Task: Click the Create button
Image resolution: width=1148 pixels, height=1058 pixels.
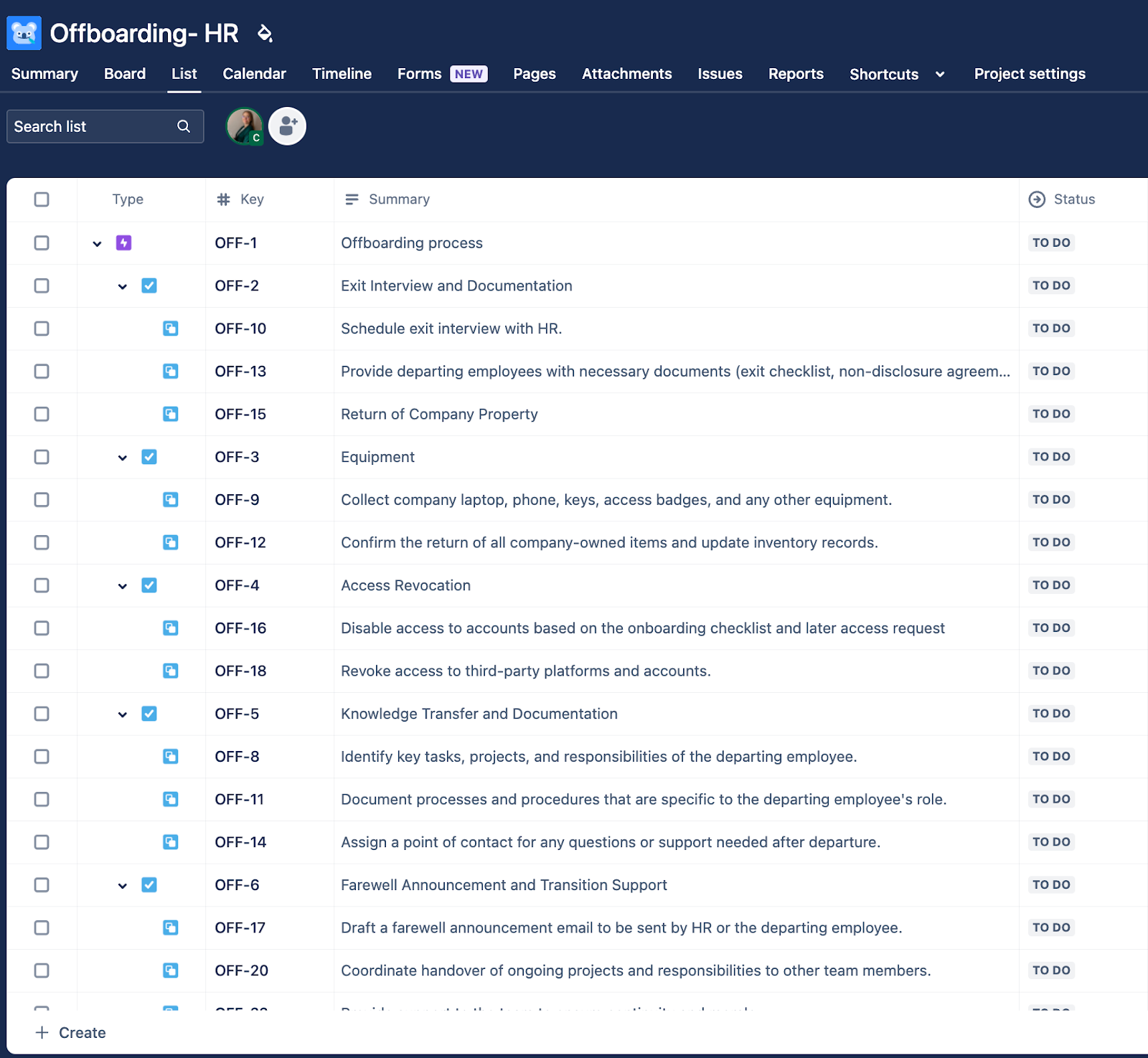Action: [x=70, y=1032]
